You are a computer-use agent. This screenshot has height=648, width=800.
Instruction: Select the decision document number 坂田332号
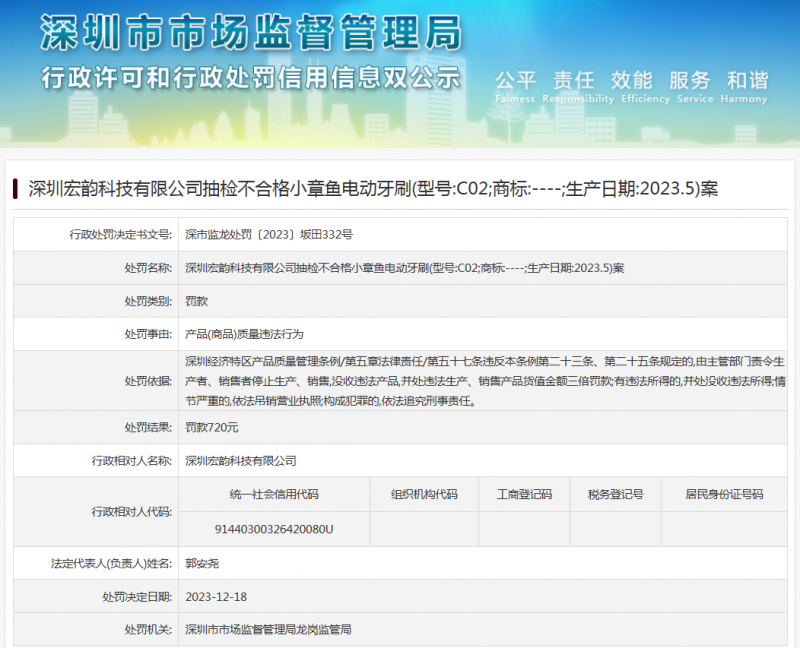click(269, 234)
